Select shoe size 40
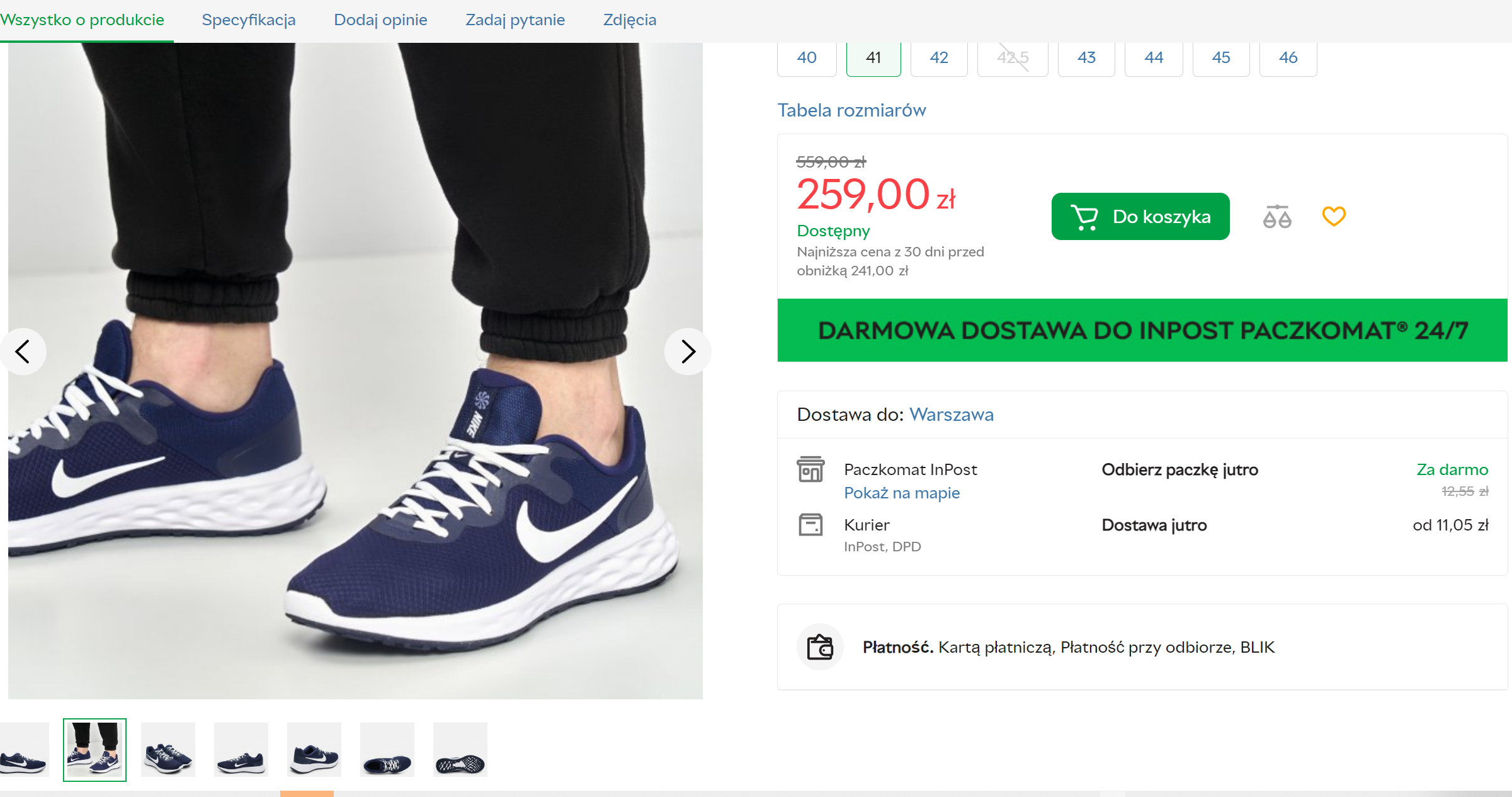 807,58
